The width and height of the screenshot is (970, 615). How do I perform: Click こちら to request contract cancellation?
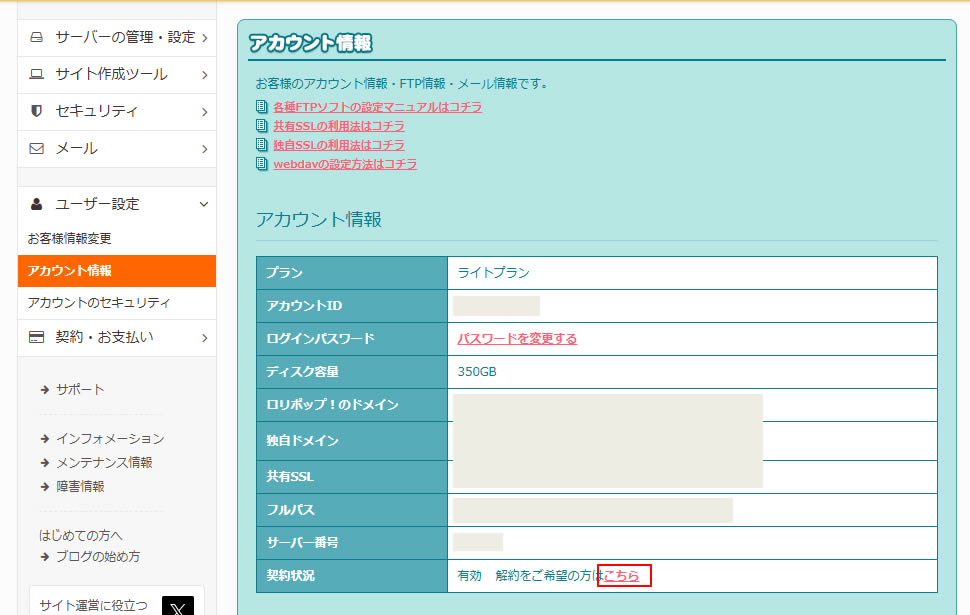click(x=622, y=575)
